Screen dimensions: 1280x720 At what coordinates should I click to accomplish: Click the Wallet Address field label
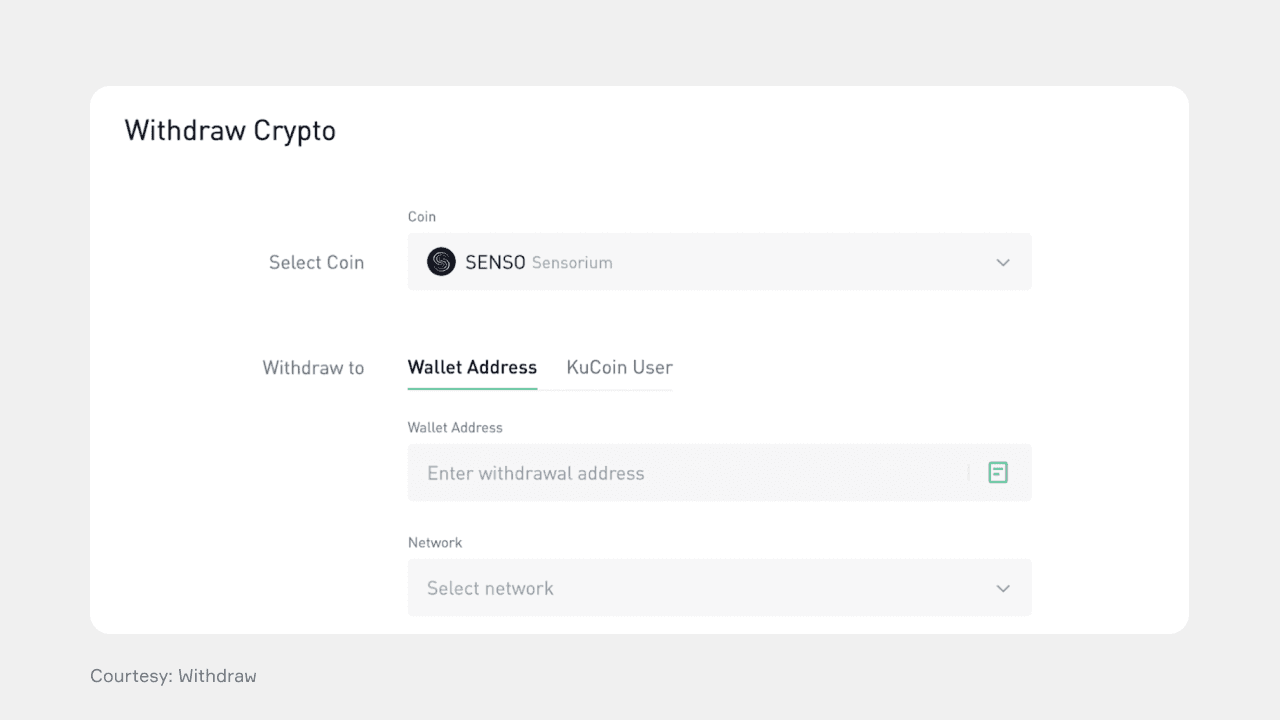click(455, 427)
